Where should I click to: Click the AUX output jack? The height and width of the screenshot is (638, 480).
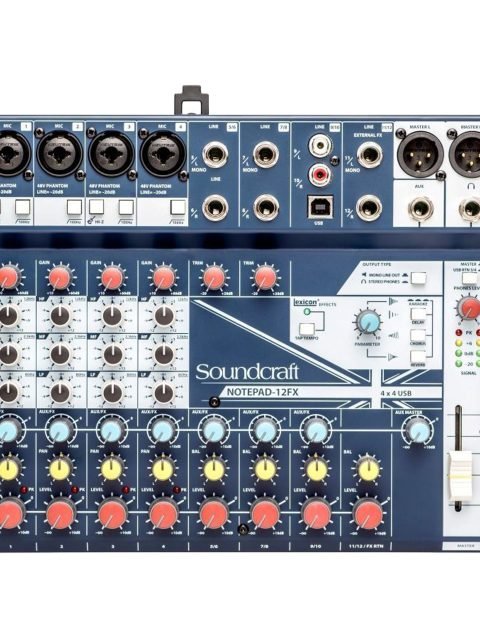click(x=420, y=209)
